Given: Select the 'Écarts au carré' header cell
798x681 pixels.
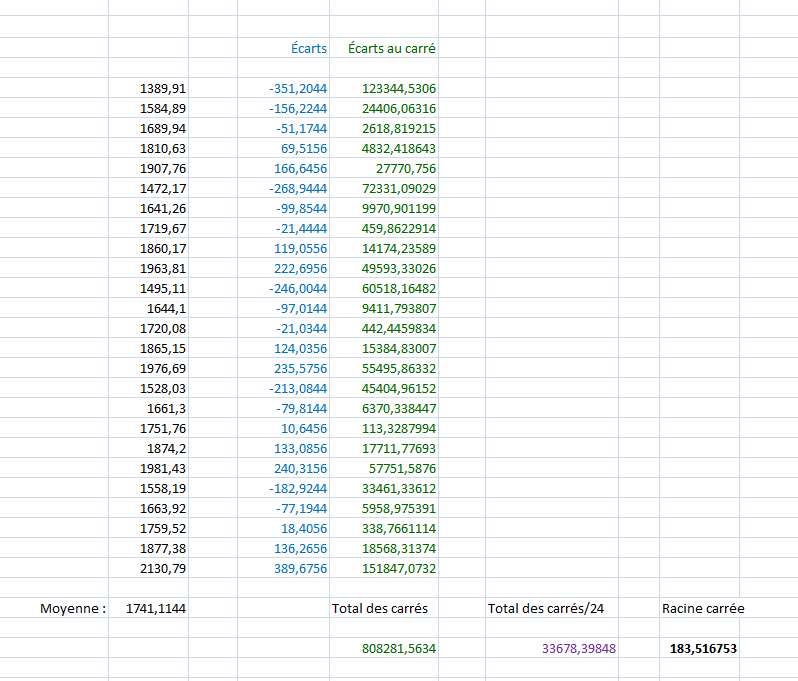Looking at the screenshot, I should tap(391, 48).
